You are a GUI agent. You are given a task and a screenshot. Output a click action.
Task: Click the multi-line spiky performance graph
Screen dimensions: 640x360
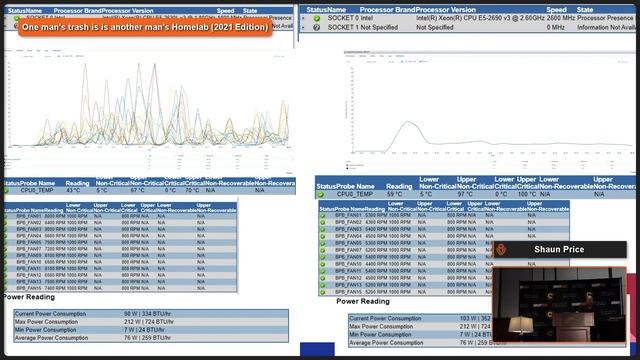(x=149, y=106)
